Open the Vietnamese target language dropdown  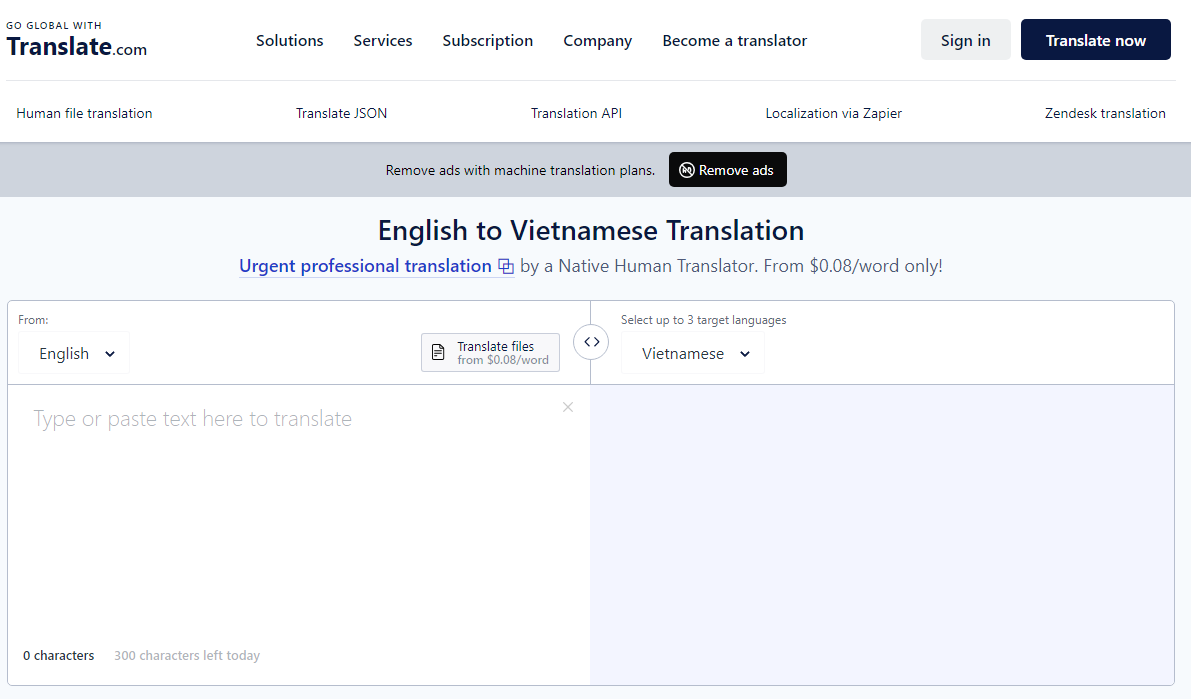694,354
